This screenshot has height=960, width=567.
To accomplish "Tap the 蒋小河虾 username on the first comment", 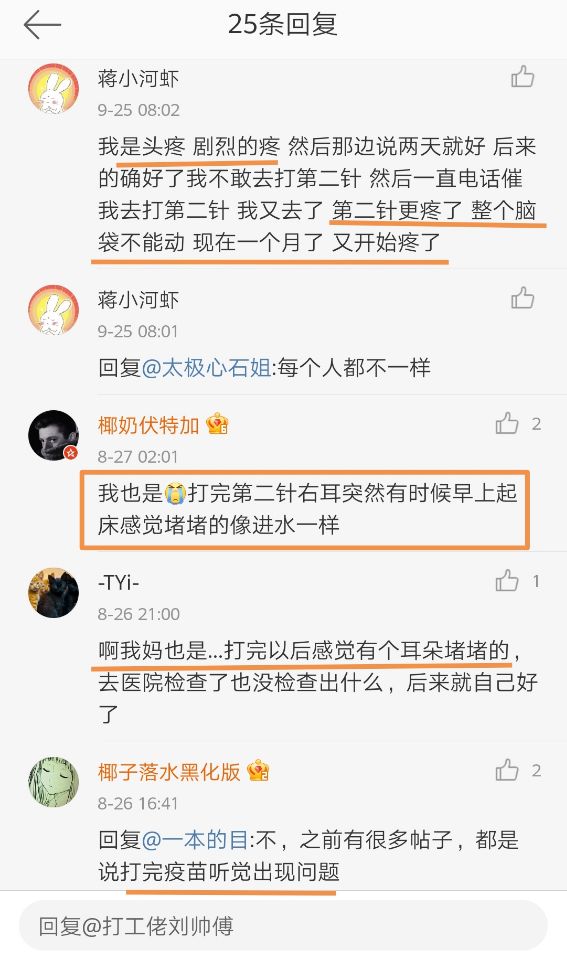I will [138, 78].
